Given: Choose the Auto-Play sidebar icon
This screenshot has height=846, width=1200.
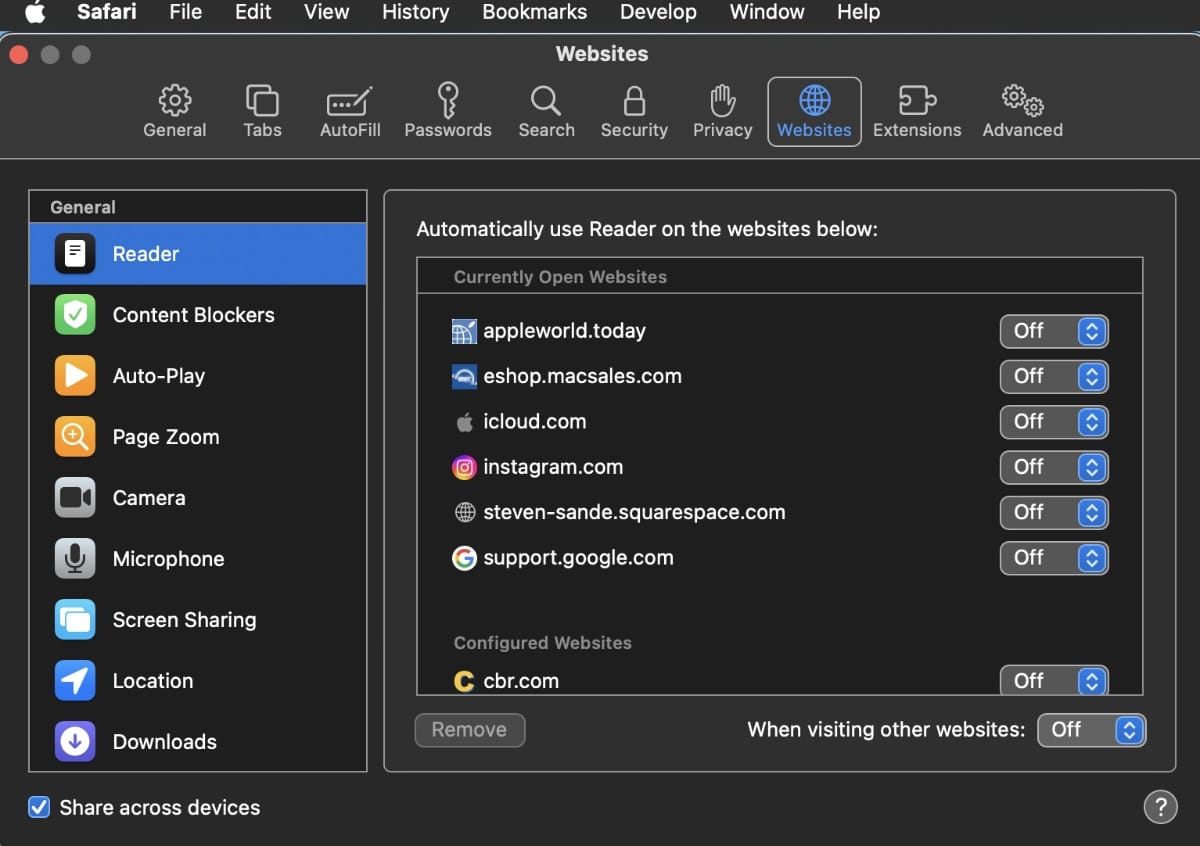Looking at the screenshot, I should pyautogui.click(x=76, y=376).
